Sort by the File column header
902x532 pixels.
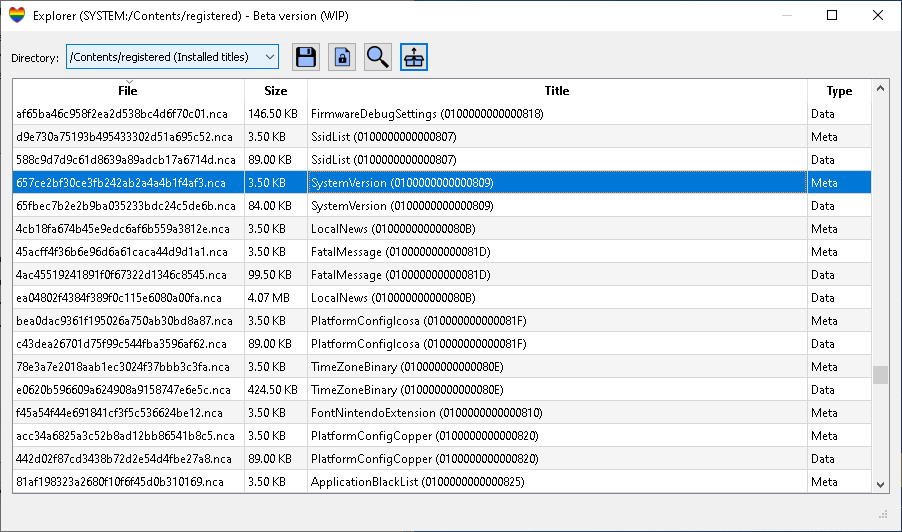tap(128, 90)
